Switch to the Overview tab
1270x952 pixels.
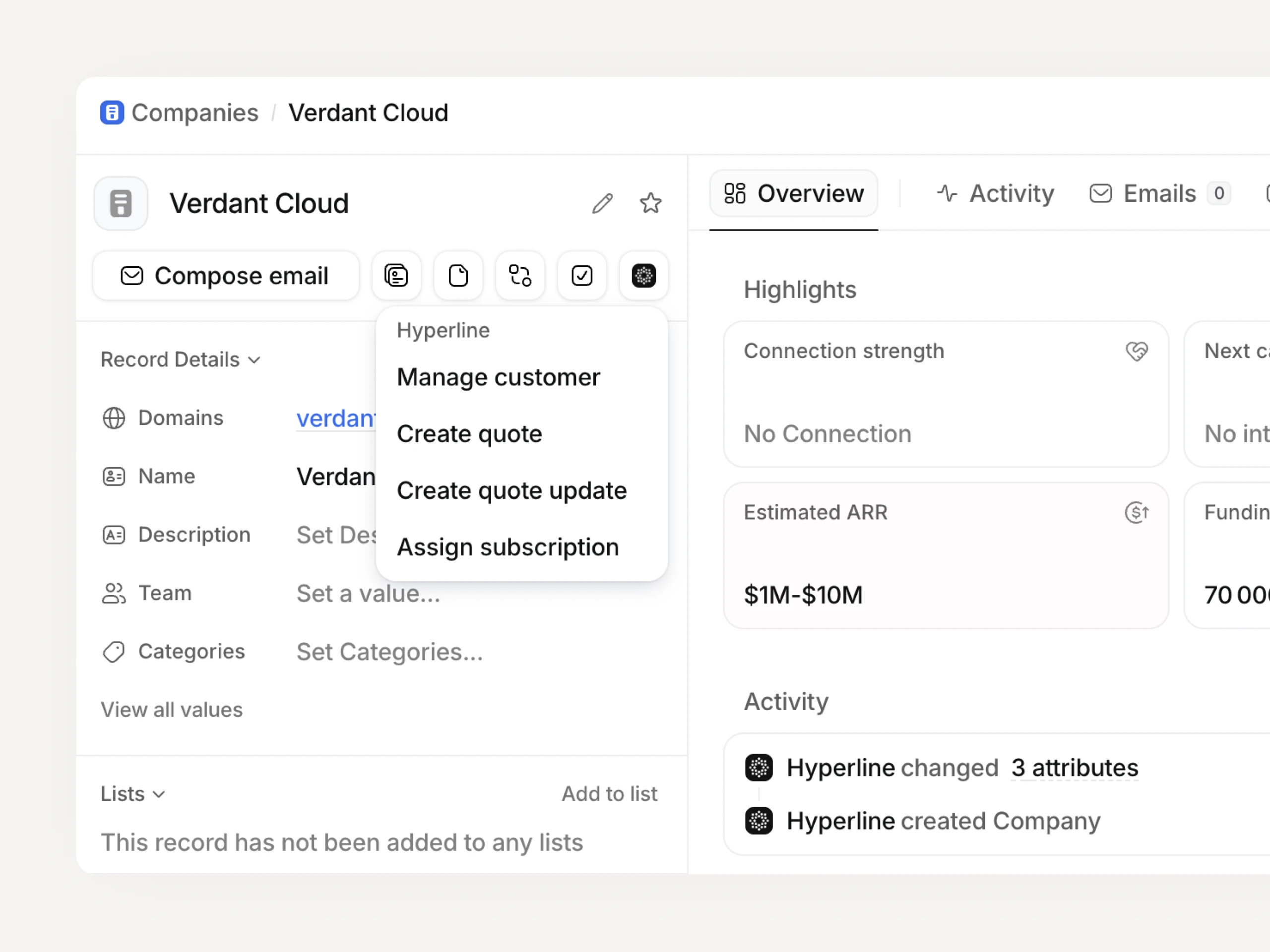coord(793,193)
